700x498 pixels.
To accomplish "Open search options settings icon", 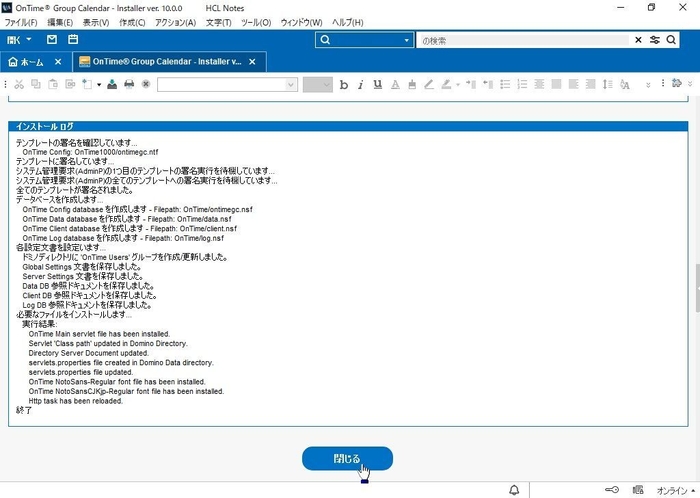I will [656, 40].
